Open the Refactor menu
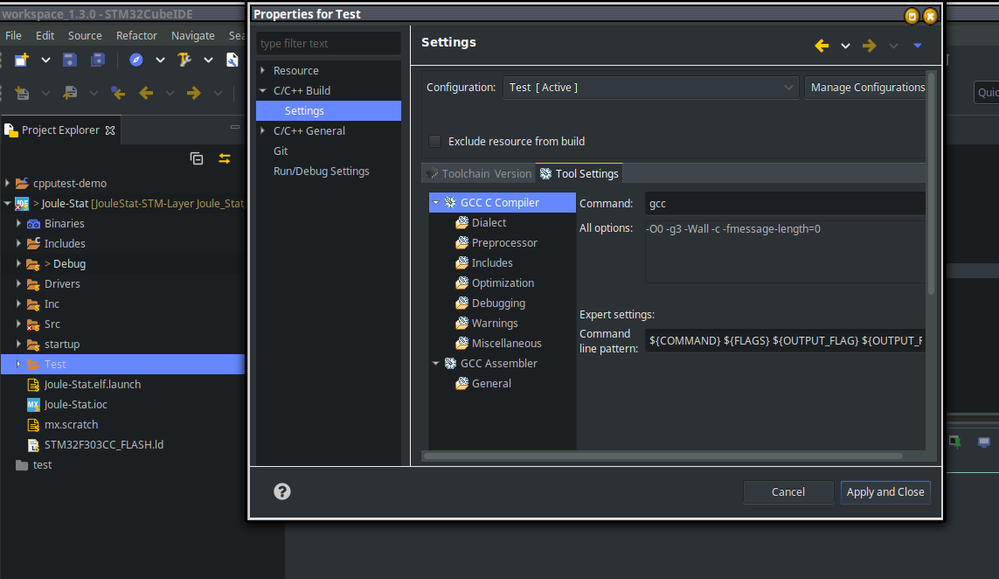 (136, 36)
